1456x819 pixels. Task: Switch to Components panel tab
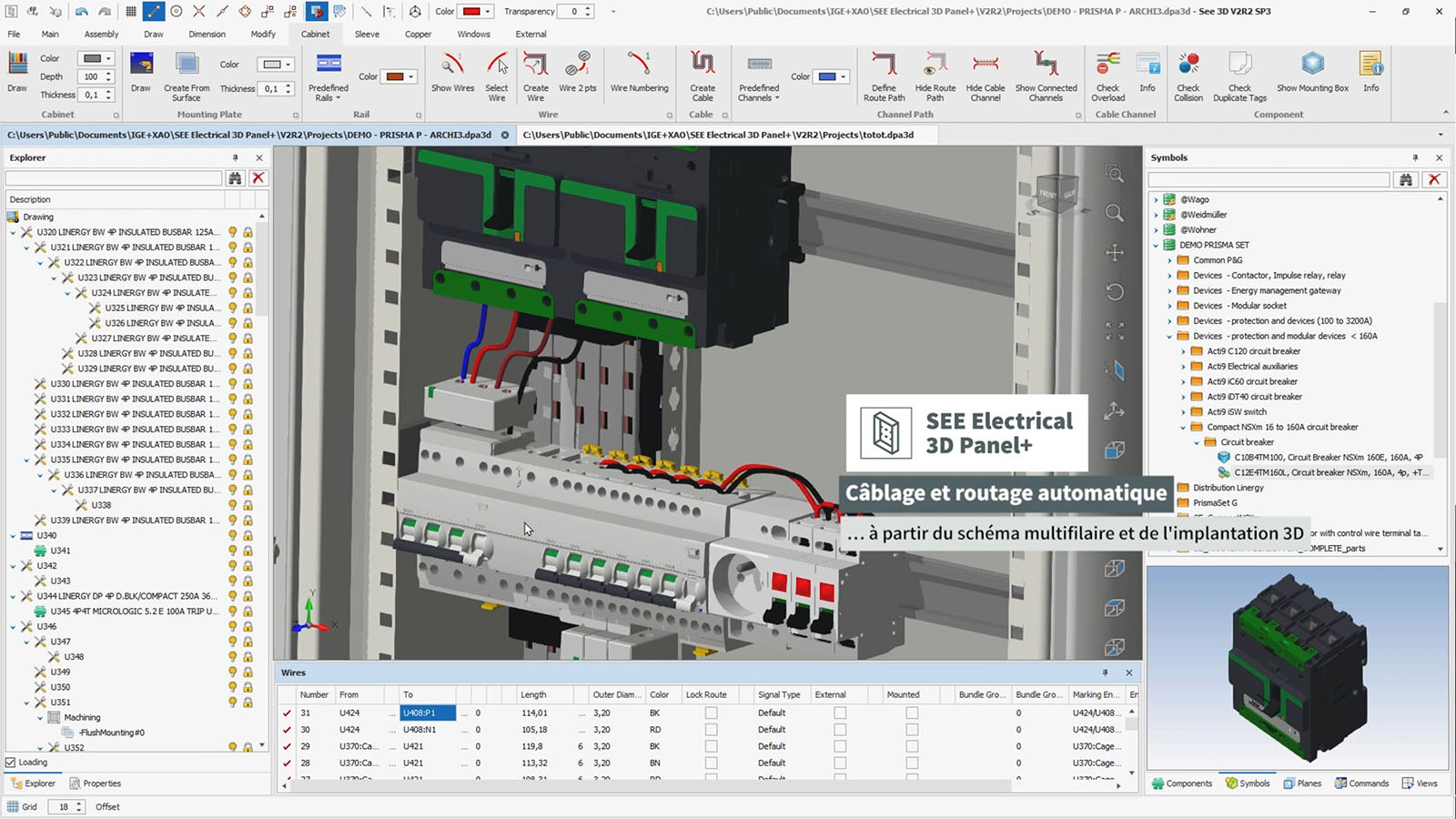pyautogui.click(x=1182, y=784)
